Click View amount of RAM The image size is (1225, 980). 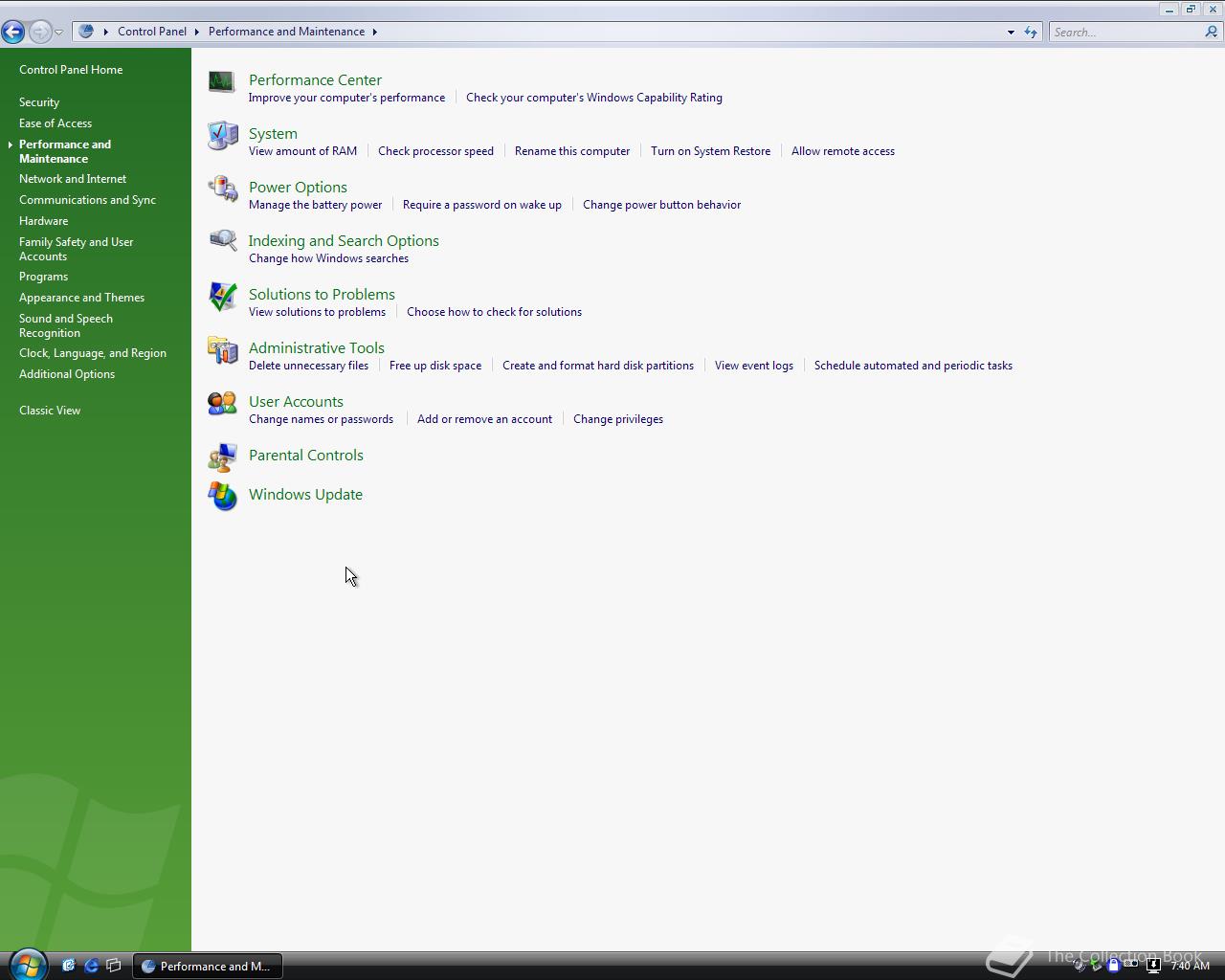pyautogui.click(x=302, y=151)
